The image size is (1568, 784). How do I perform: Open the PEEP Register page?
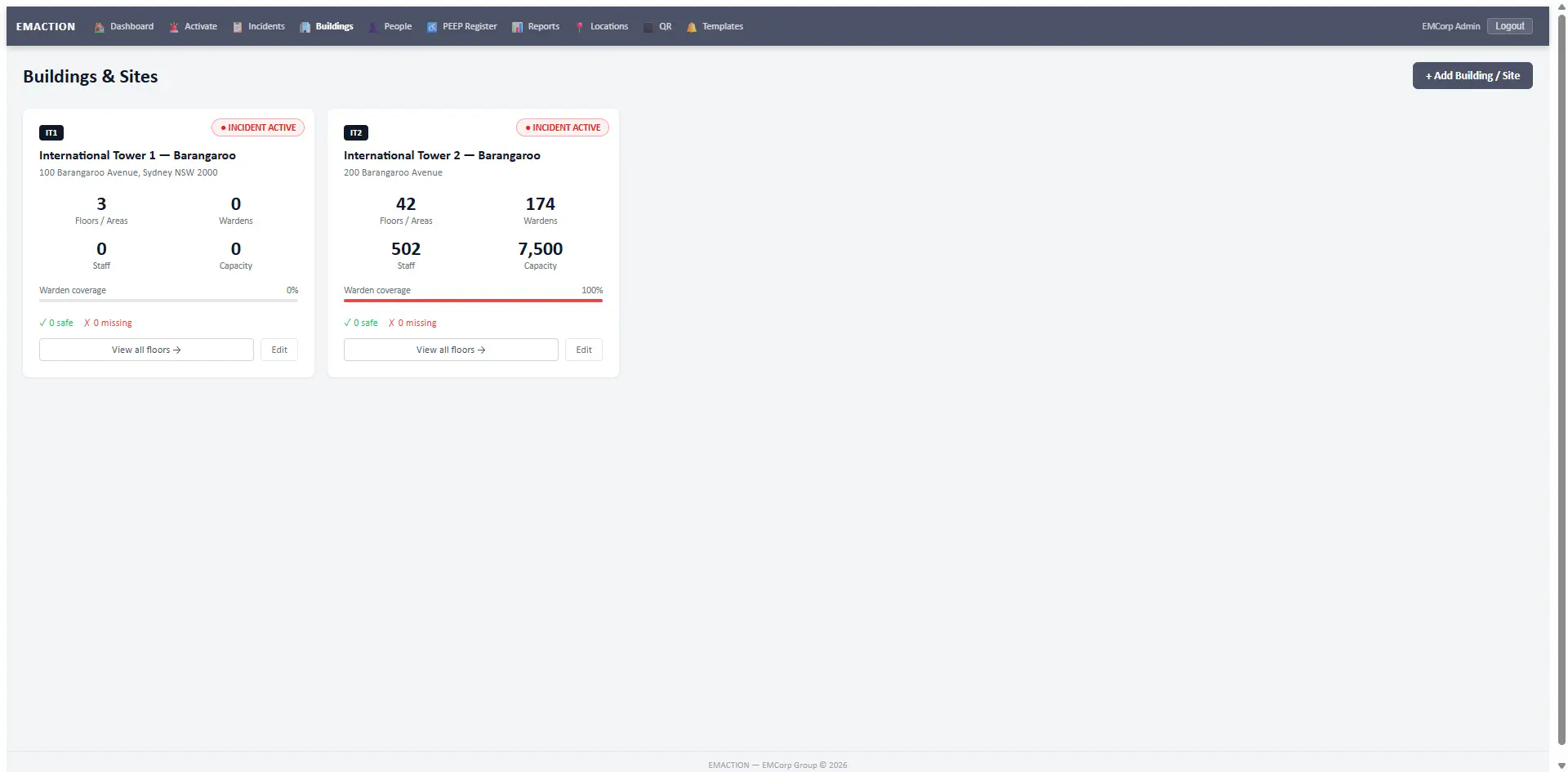click(470, 27)
